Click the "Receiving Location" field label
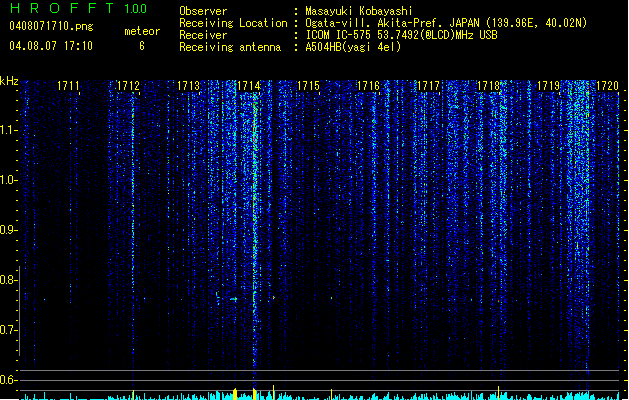Viewport: 629px width, 400px height. [233, 23]
